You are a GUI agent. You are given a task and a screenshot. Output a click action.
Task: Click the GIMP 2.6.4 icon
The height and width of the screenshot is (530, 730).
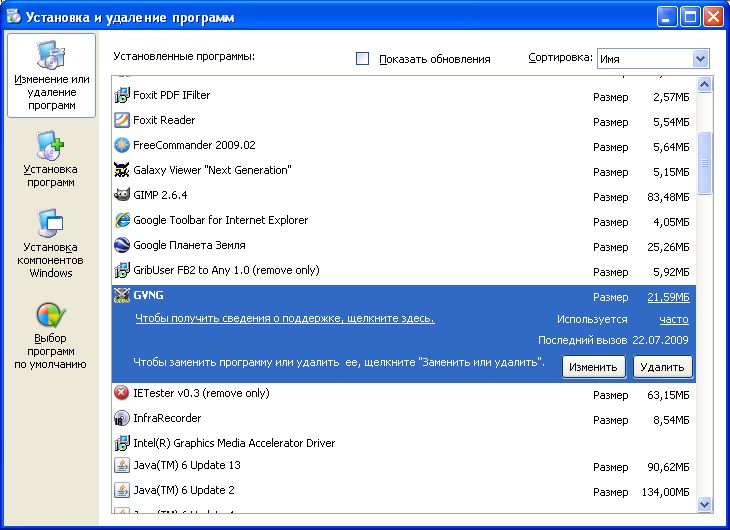[122, 195]
